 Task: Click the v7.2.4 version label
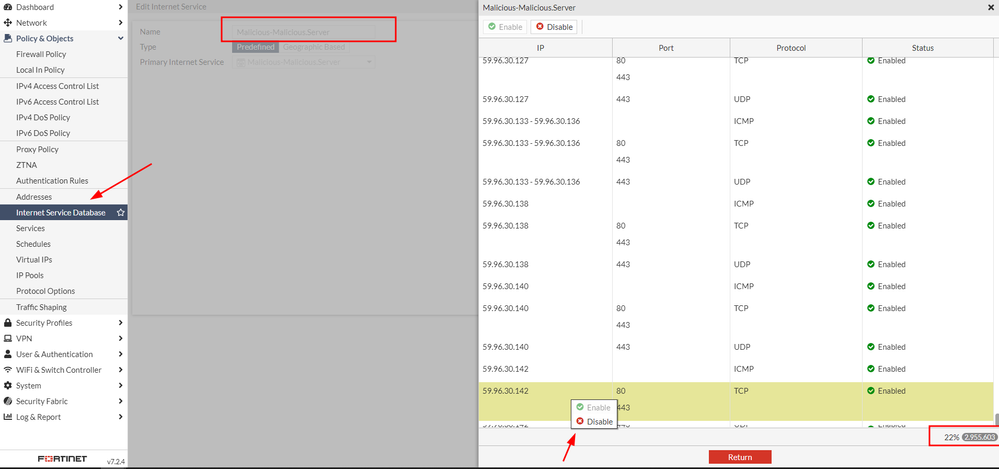115,460
